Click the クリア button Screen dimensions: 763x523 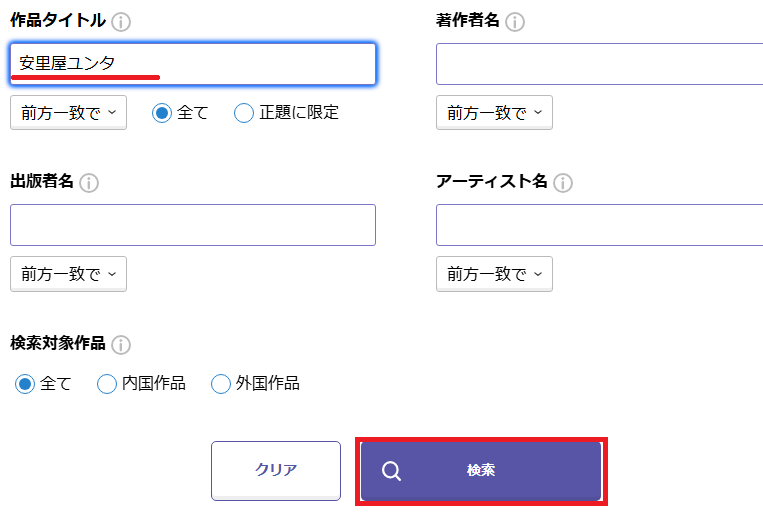click(x=276, y=470)
